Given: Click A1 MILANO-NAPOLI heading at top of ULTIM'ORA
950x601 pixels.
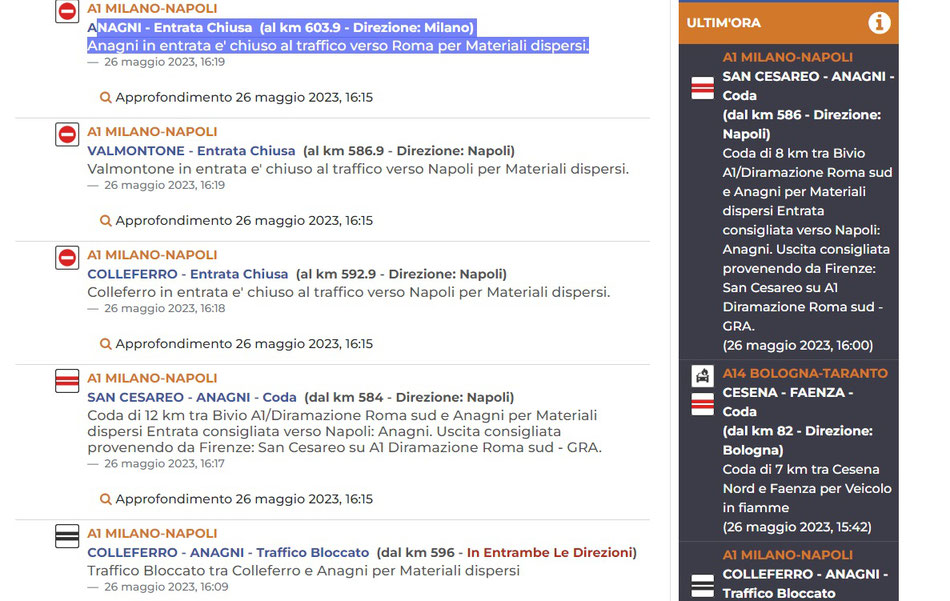Looking at the screenshot, I should click(x=788, y=57).
